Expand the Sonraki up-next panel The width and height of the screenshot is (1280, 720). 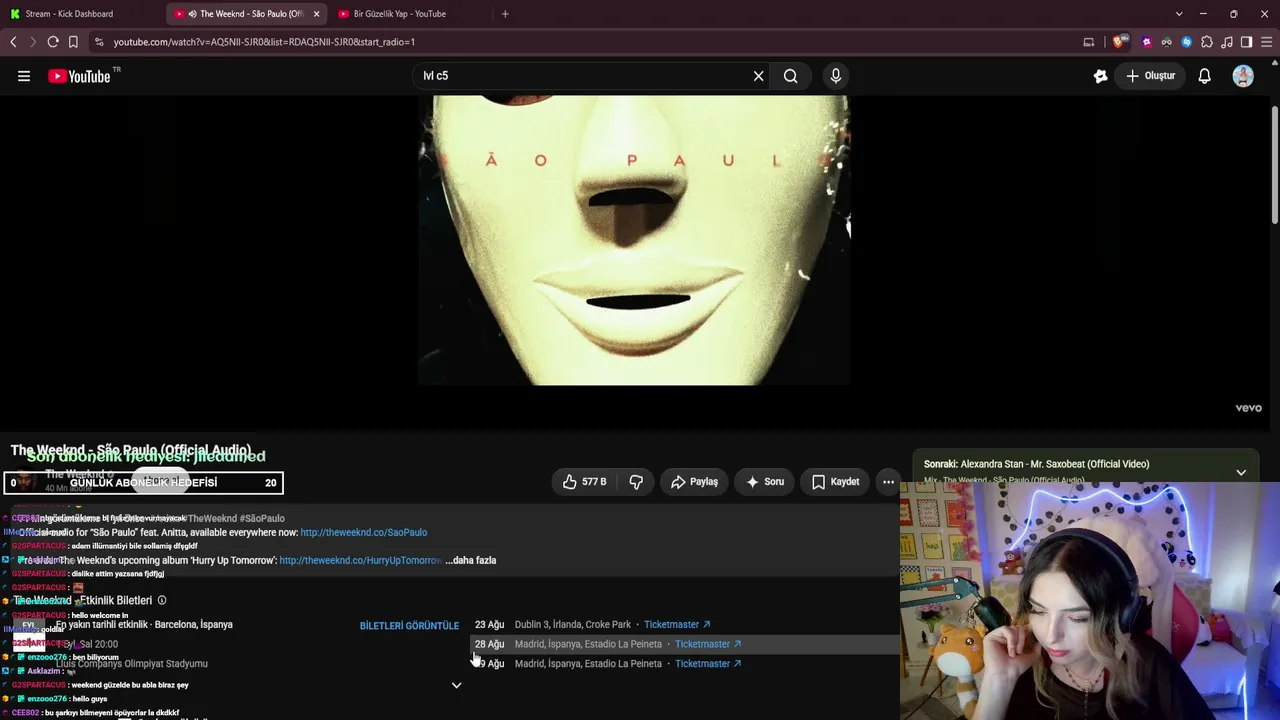pos(1241,472)
